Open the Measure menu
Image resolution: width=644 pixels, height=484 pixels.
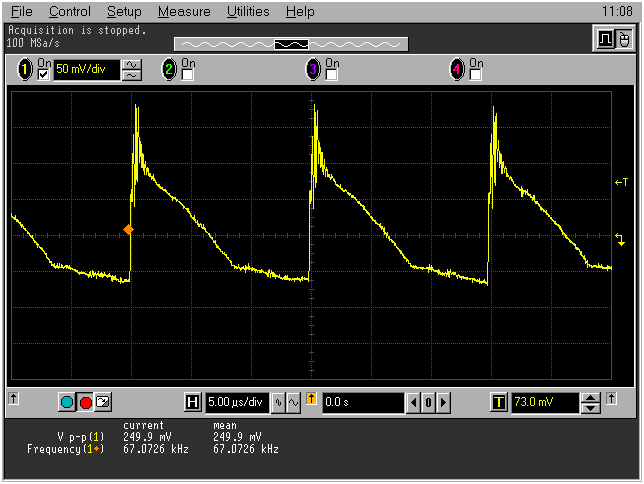click(x=184, y=12)
